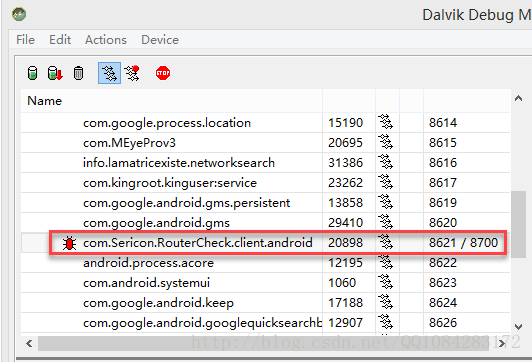Viewport: 532px width, 362px height.
Task: Click the Dump HPROF file icon
Action: 55,73
